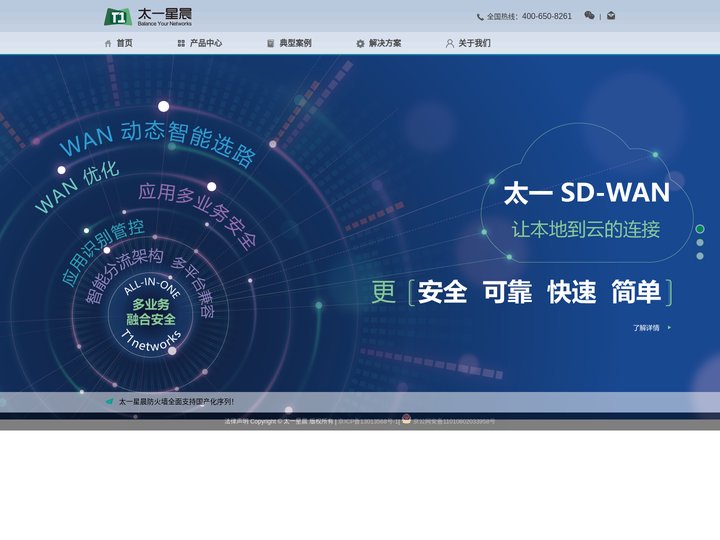
Task: Click the 京公网安备 registration link
Action: (x=454, y=422)
